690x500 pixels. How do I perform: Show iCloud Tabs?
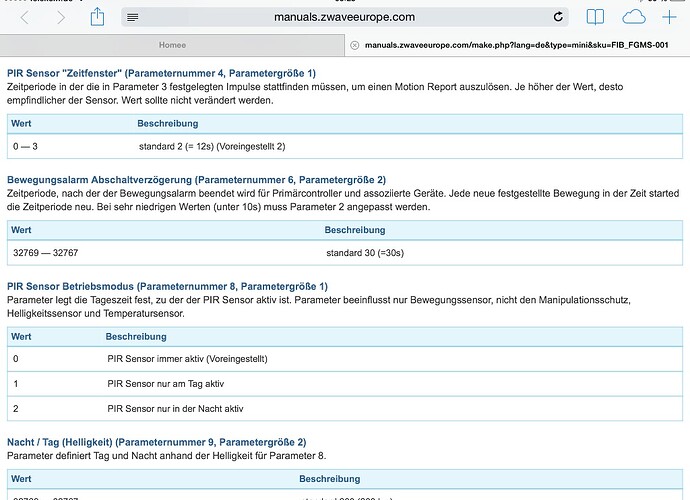pyautogui.click(x=633, y=17)
